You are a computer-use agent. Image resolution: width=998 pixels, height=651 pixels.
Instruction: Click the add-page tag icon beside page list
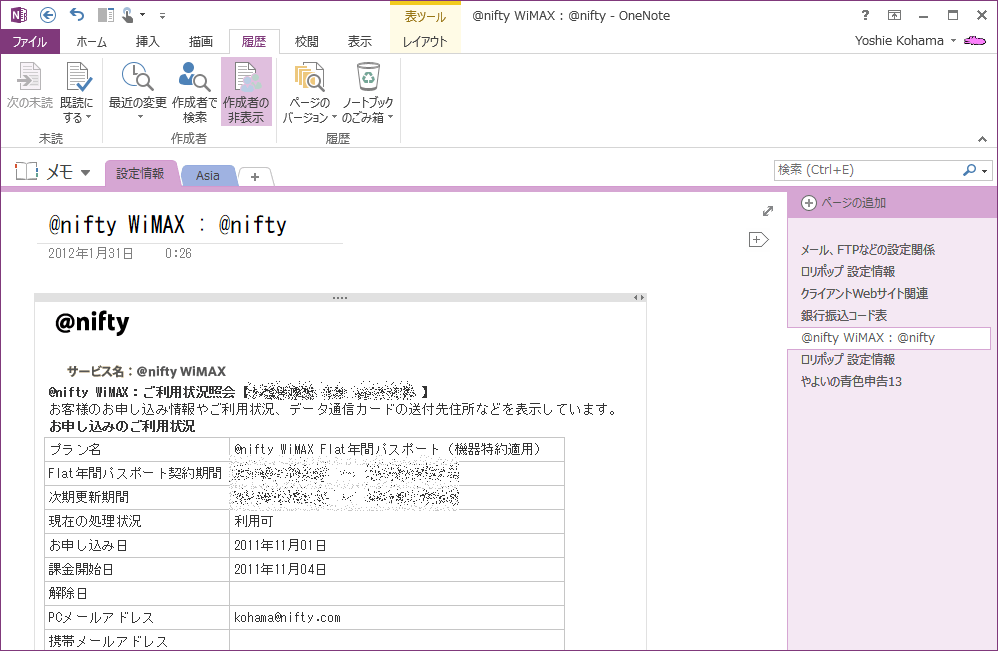[758, 240]
